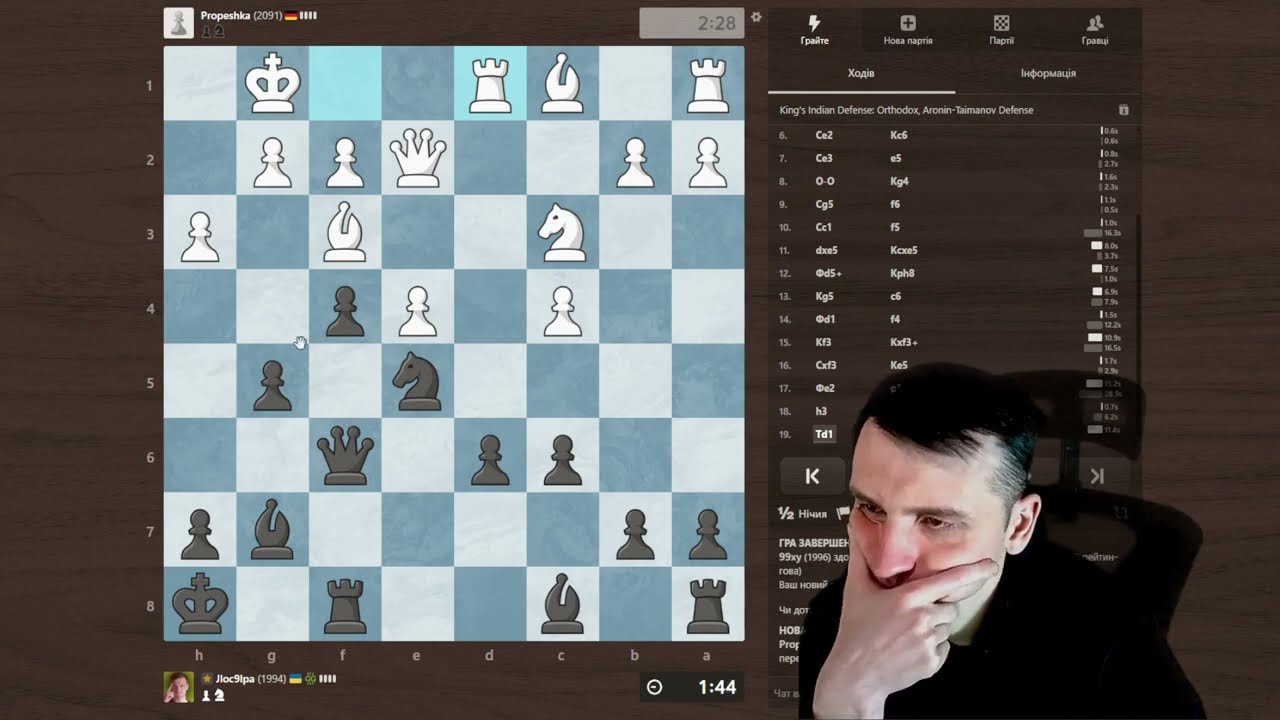Jump to first move of game
Image resolution: width=1280 pixels, height=720 pixels.
812,477
